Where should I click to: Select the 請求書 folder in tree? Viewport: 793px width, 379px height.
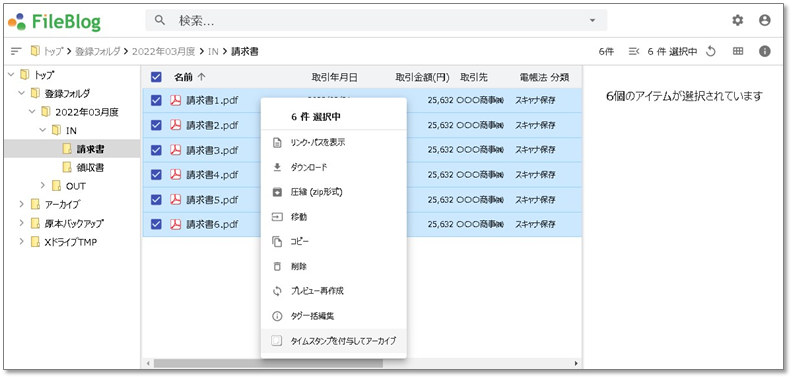(x=90, y=149)
